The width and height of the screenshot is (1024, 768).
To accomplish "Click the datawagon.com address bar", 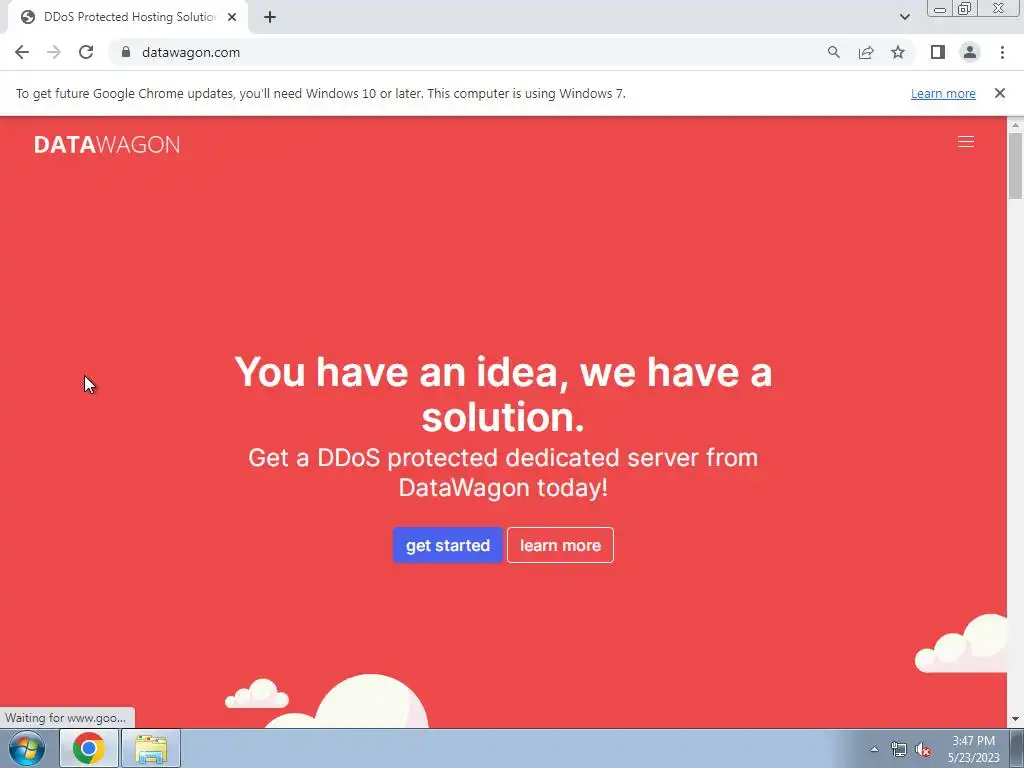I will [467, 52].
